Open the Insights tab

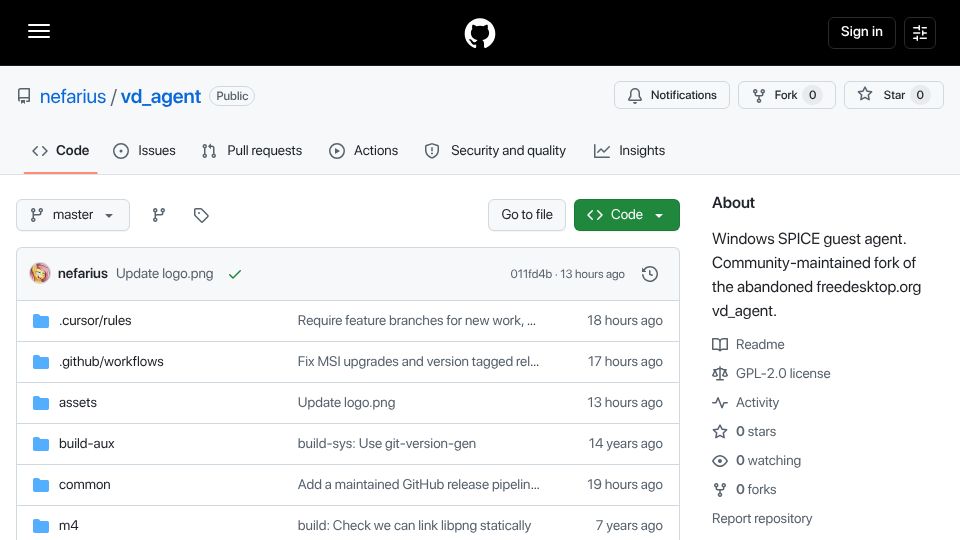pos(629,151)
